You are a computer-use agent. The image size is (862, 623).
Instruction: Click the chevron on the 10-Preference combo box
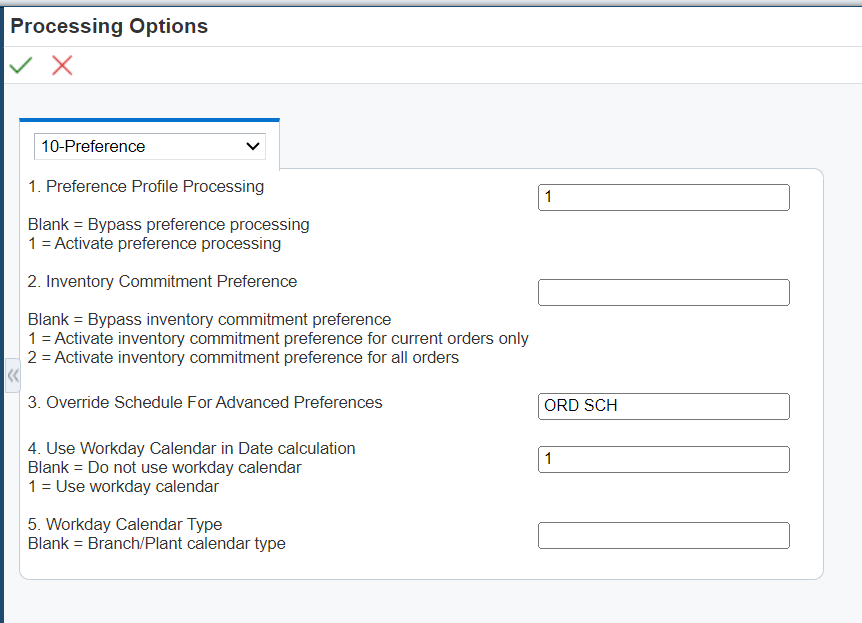[x=253, y=146]
